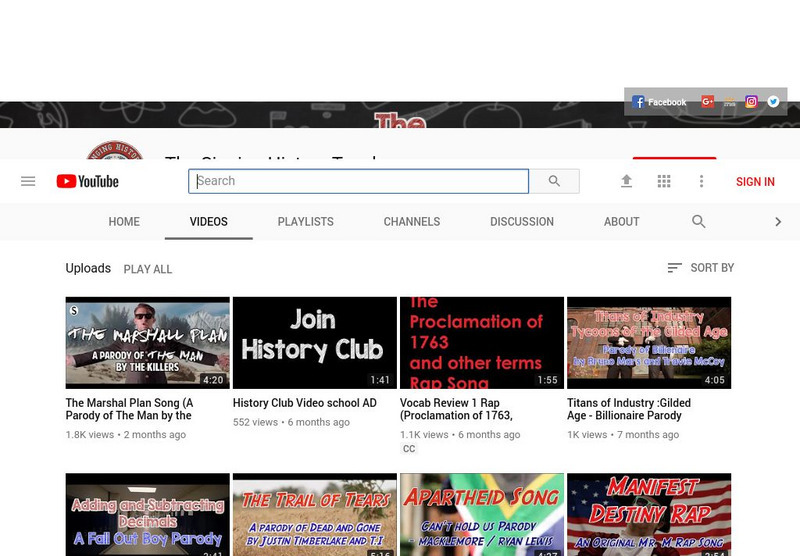Image resolution: width=800 pixels, height=556 pixels.
Task: Play The Marshall Plan thumbnail
Action: (147, 343)
